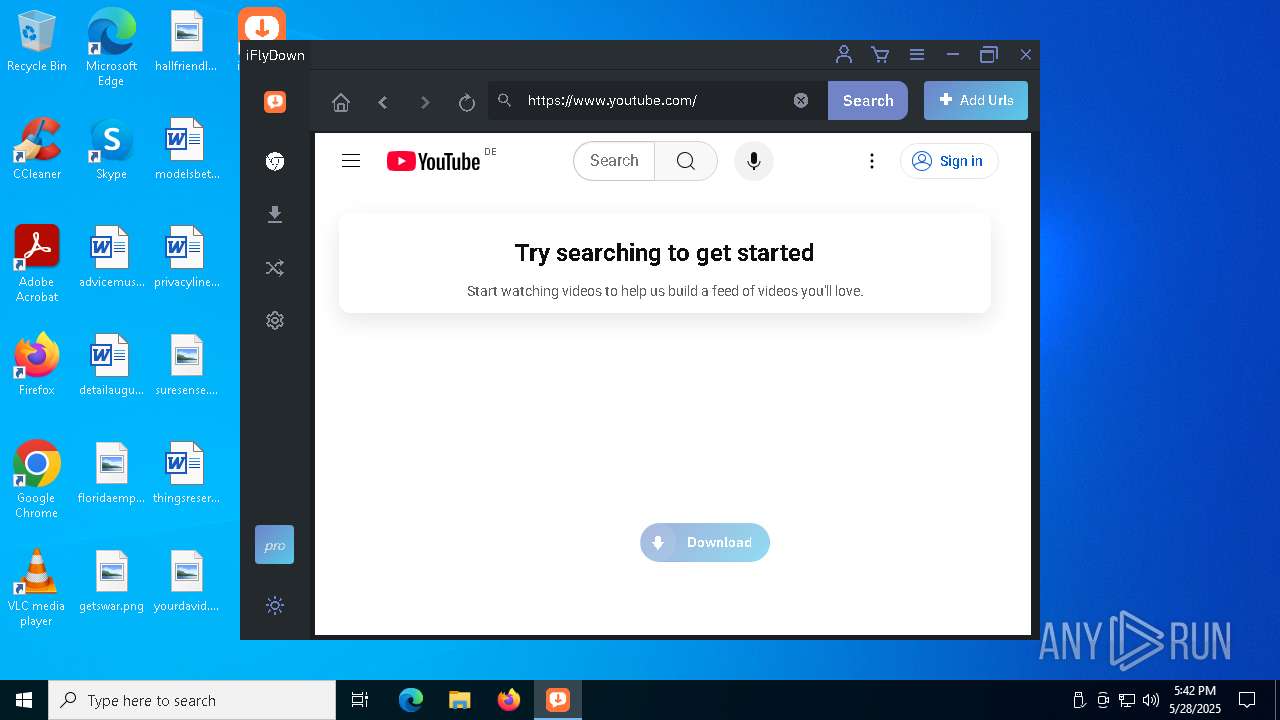Open the clock showing 5:42 PM
The width and height of the screenshot is (1280, 720).
pos(1195,700)
